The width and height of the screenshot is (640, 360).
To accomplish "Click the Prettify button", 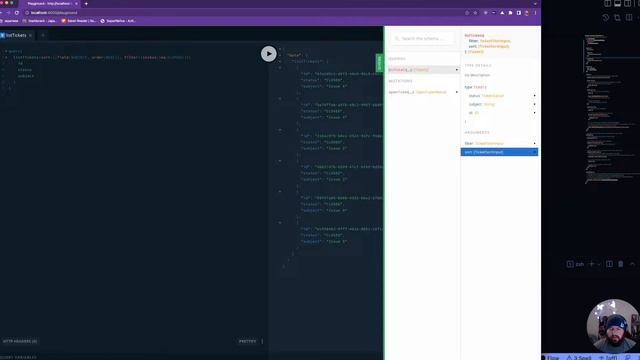I will (247, 341).
